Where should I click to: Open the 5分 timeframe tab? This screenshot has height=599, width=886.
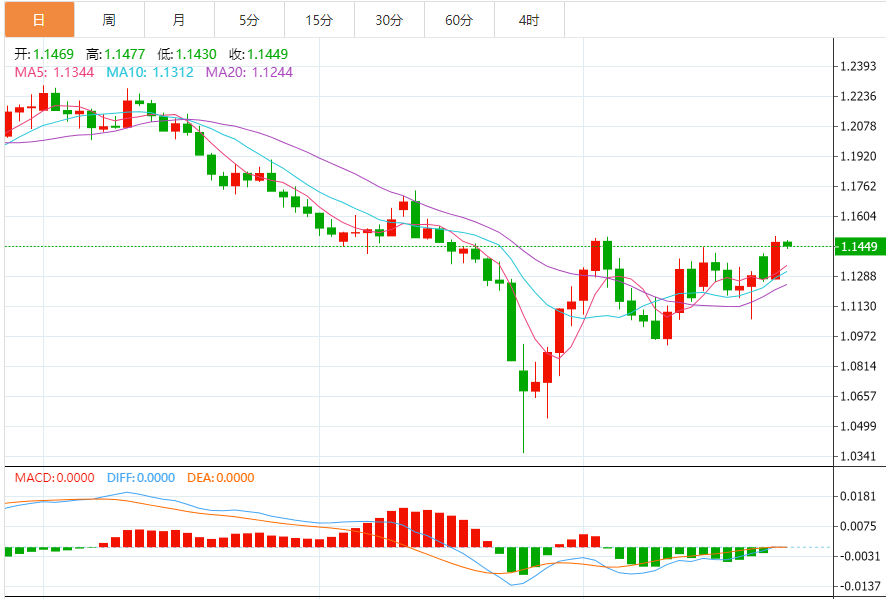[249, 20]
